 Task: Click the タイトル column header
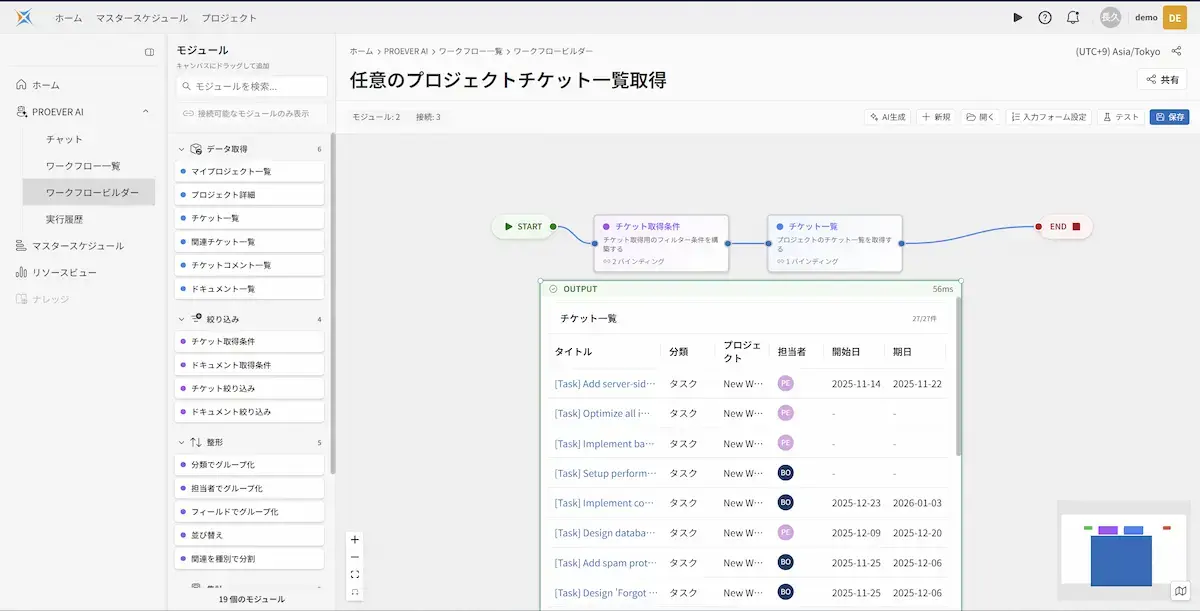coord(573,352)
